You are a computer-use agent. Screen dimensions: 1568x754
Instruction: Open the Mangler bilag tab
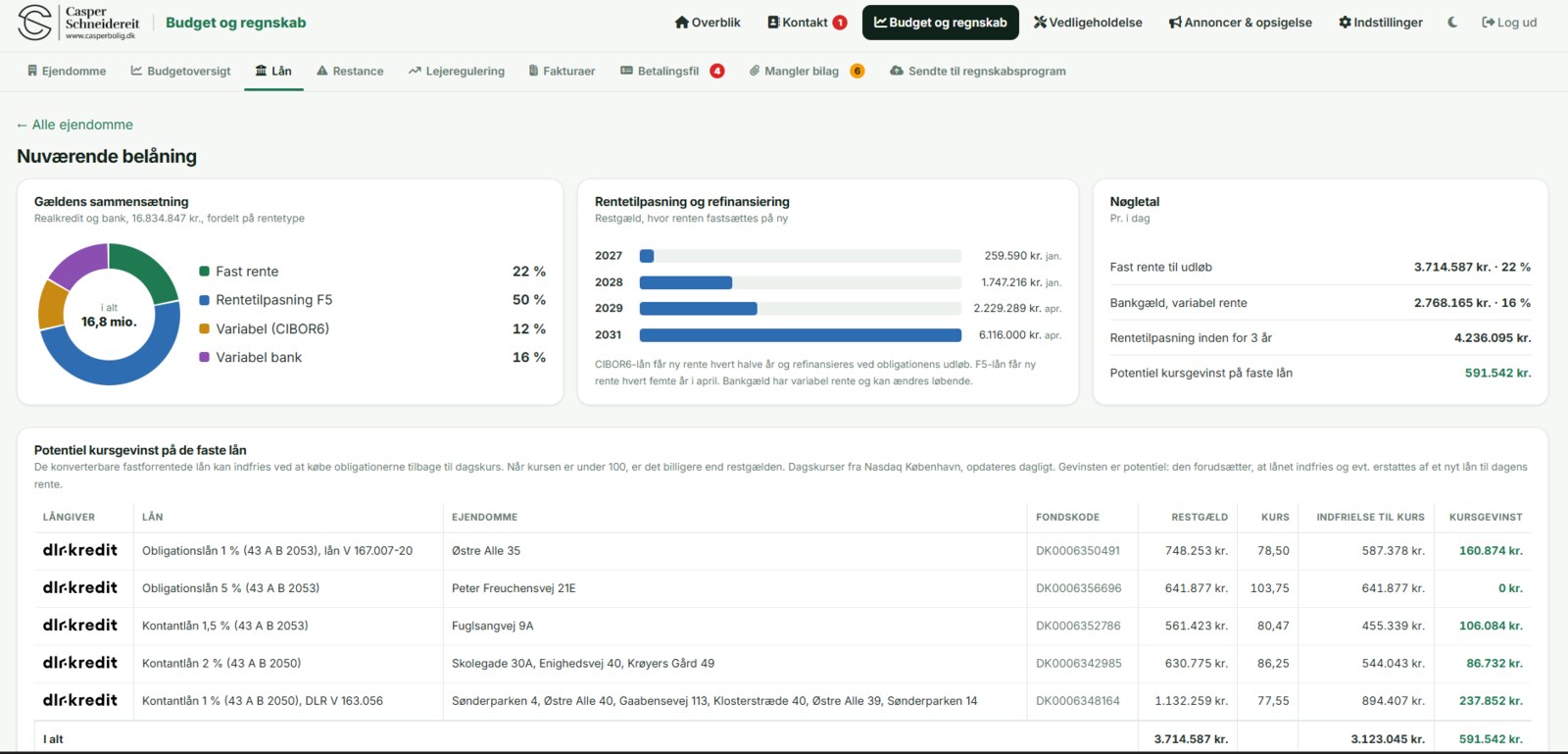(807, 72)
